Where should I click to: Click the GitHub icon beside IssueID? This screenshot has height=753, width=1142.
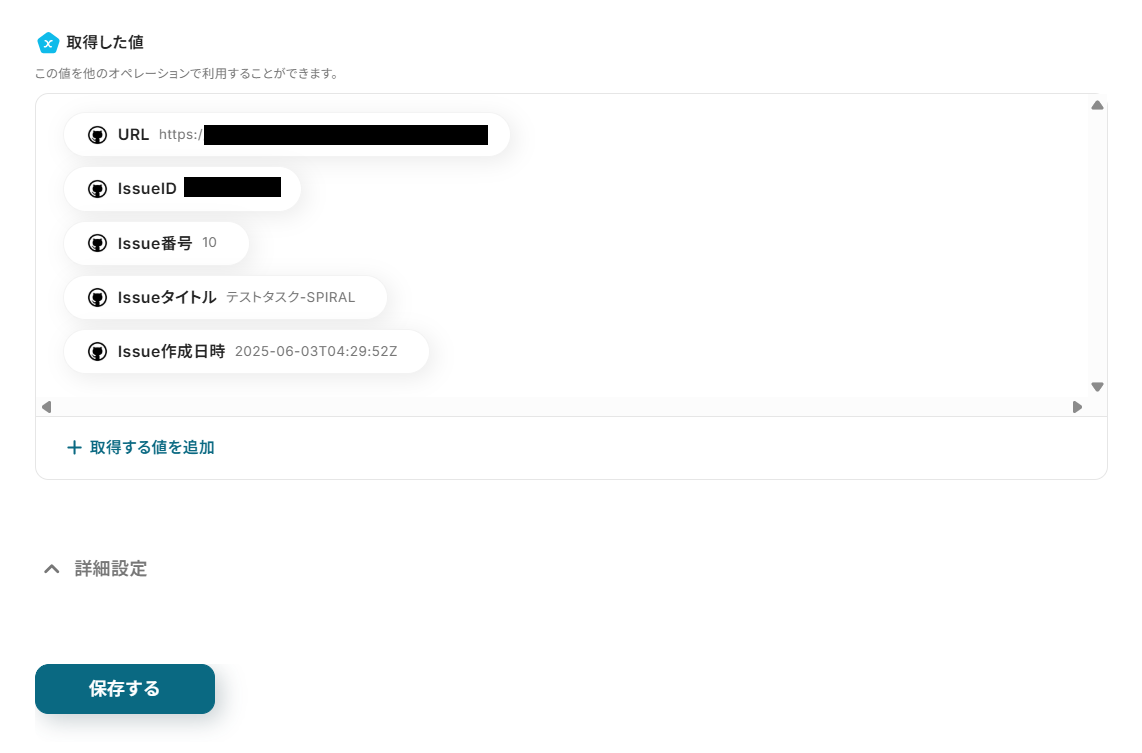(x=97, y=189)
